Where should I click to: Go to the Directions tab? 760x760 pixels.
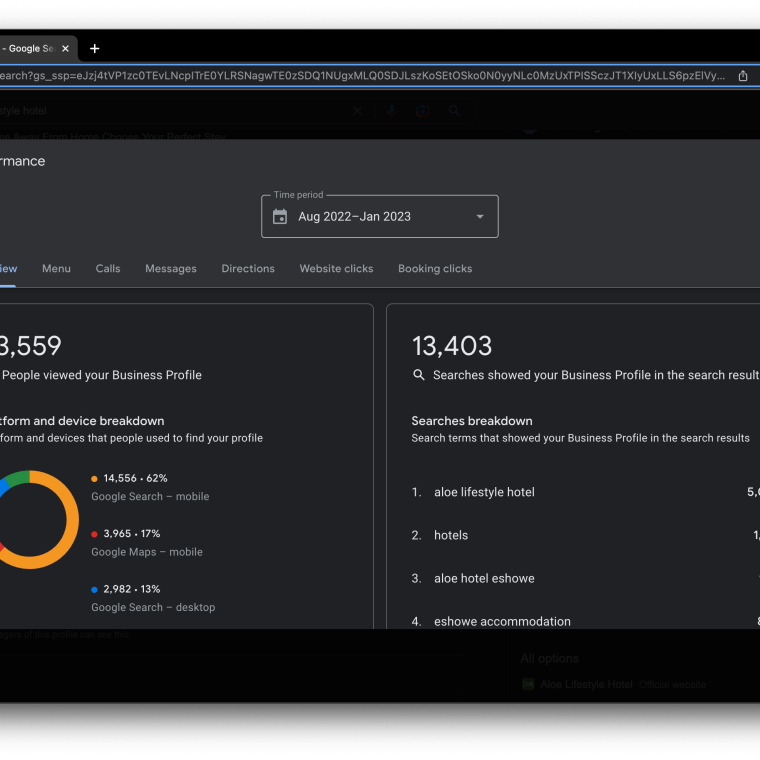click(248, 269)
